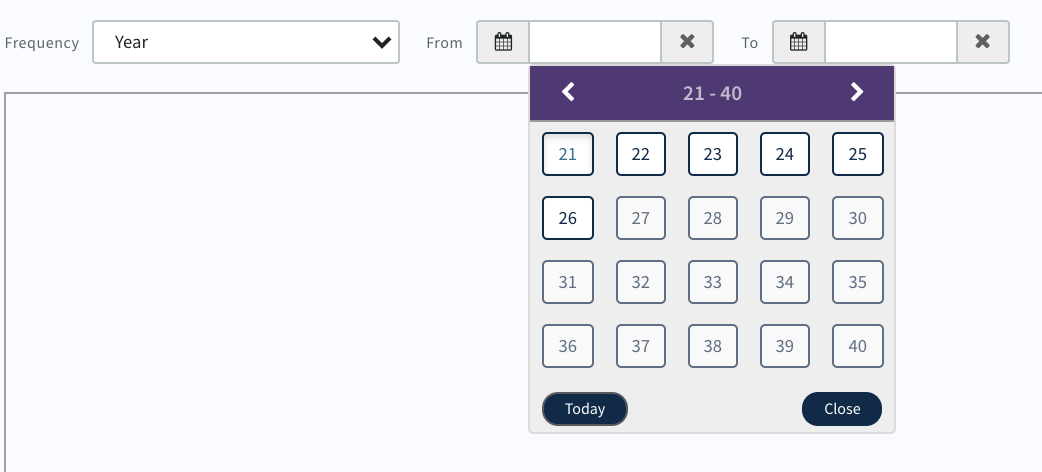This screenshot has height=472, width=1042.
Task: Click the 40 cell in picker
Action: pos(858,346)
